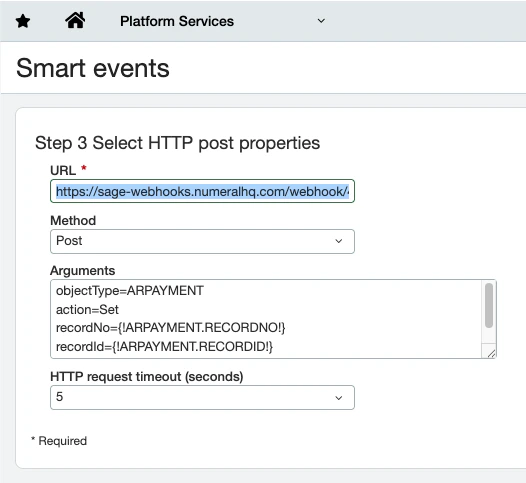This screenshot has width=526, height=483.
Task: Click the recordId={!ARPAYMENT.RECORDID!} line
Action: point(164,346)
